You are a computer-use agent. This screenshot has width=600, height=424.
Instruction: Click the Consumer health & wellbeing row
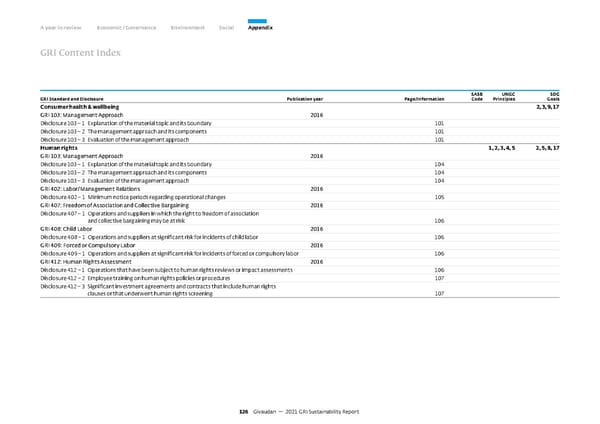(x=87, y=106)
